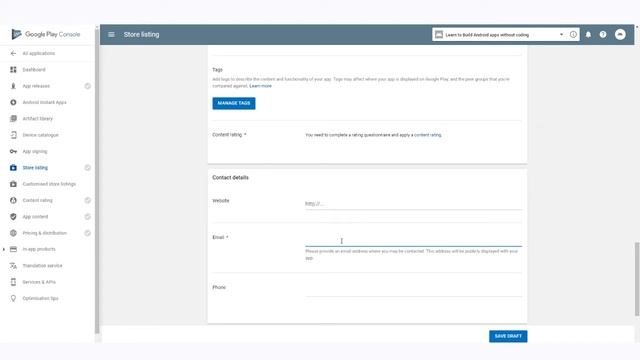This screenshot has width=640, height=360.
Task: Open Services & APIs icon
Action: pos(13,282)
